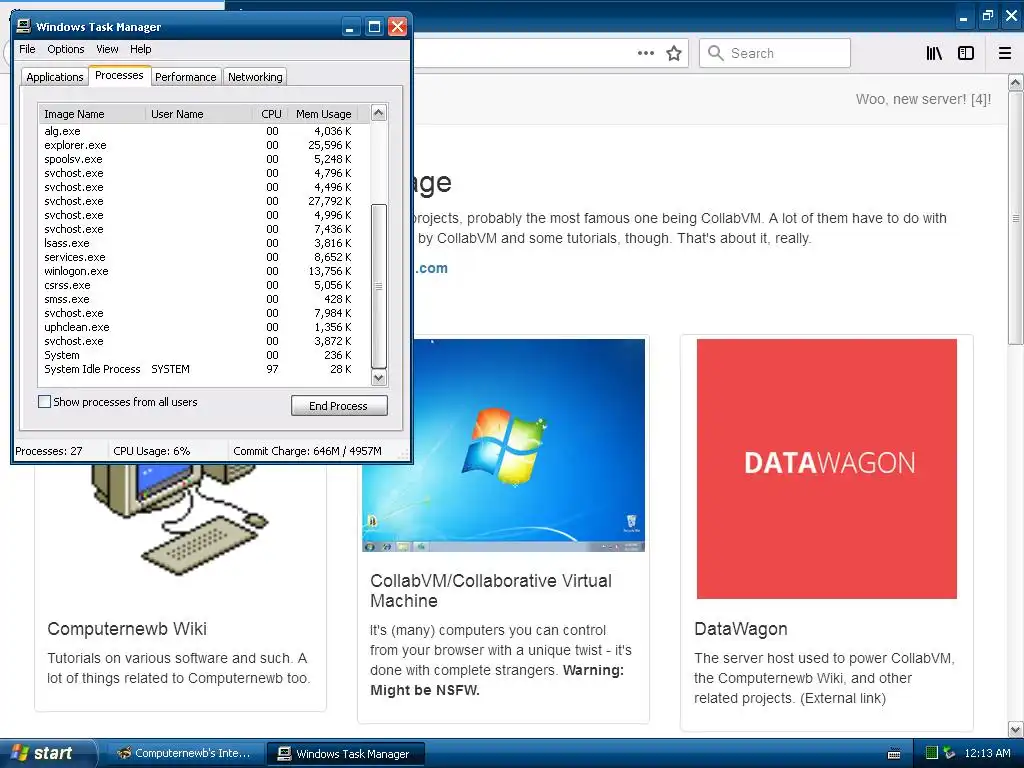Screen dimensions: 1024x768
Task: Enable Show processes from all users
Action: coord(44,402)
